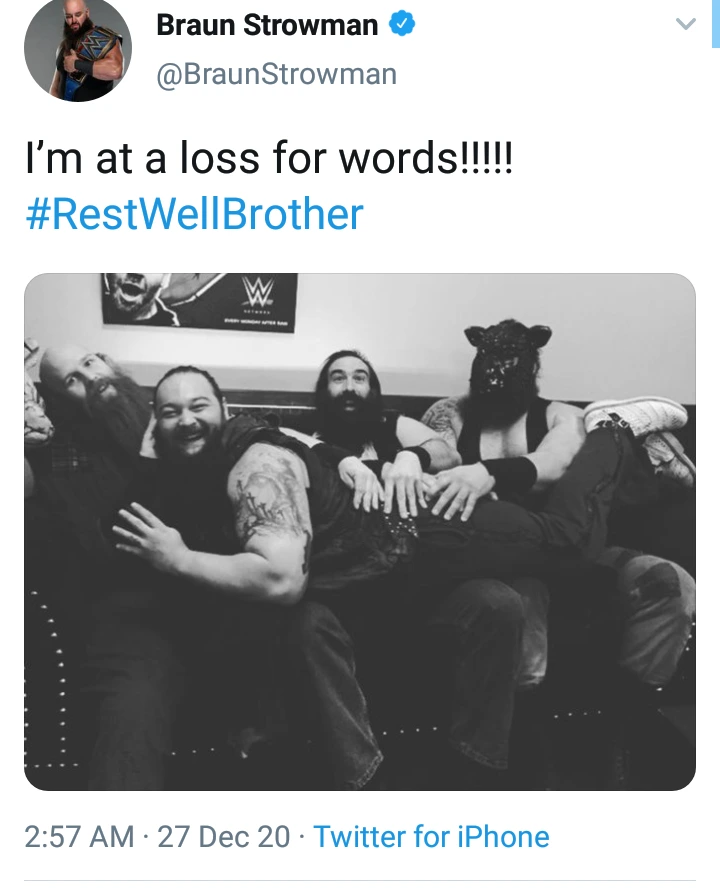Tap the white sneaker in the photo

pos(636,417)
